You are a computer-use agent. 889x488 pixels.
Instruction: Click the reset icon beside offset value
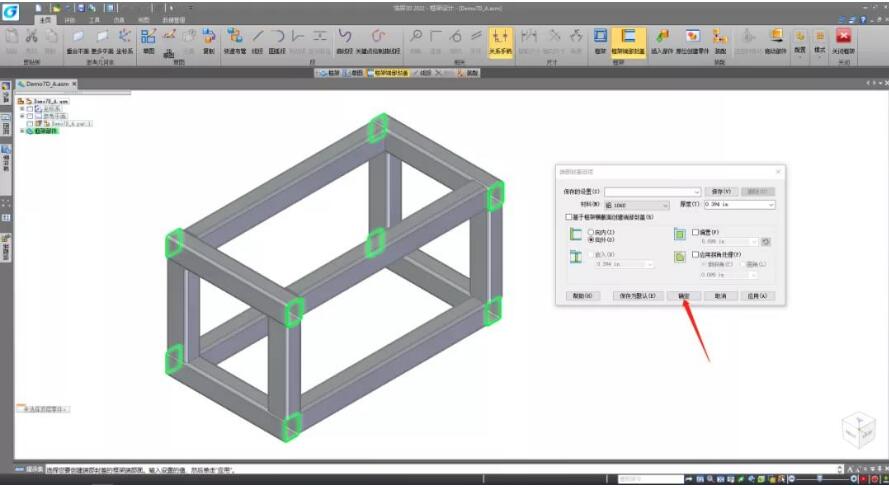[765, 242]
